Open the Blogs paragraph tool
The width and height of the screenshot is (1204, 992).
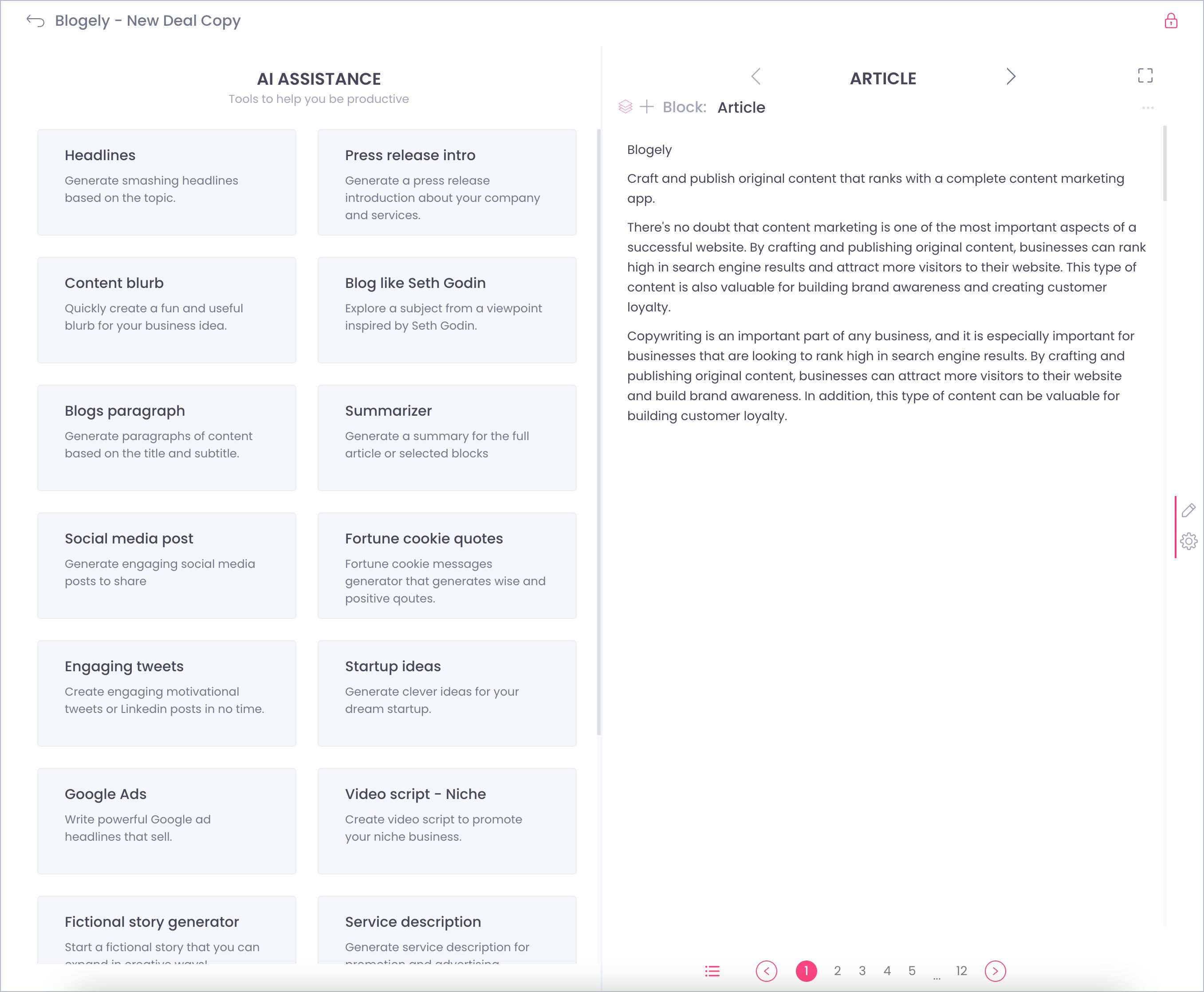pyautogui.click(x=167, y=438)
